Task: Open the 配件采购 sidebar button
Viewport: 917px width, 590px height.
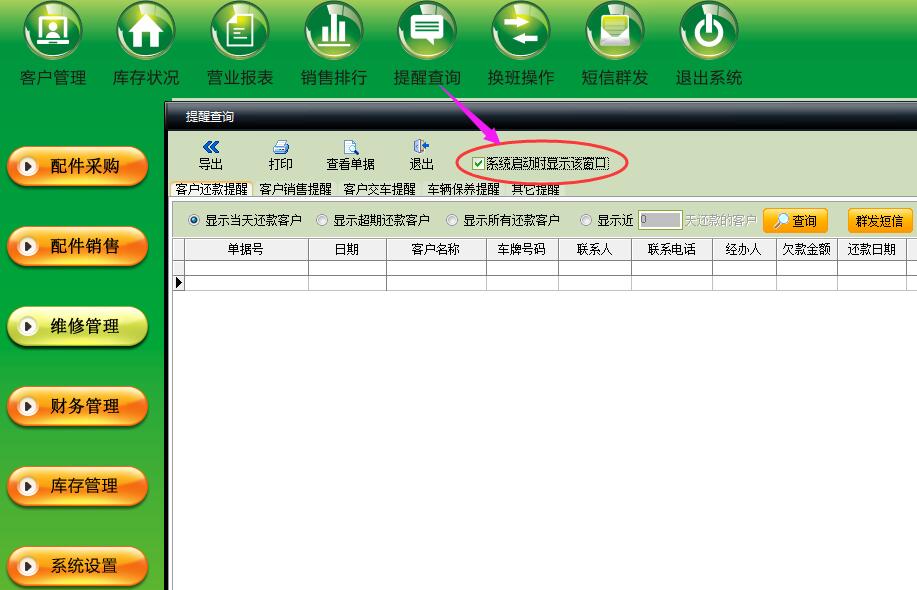Action: (77, 167)
